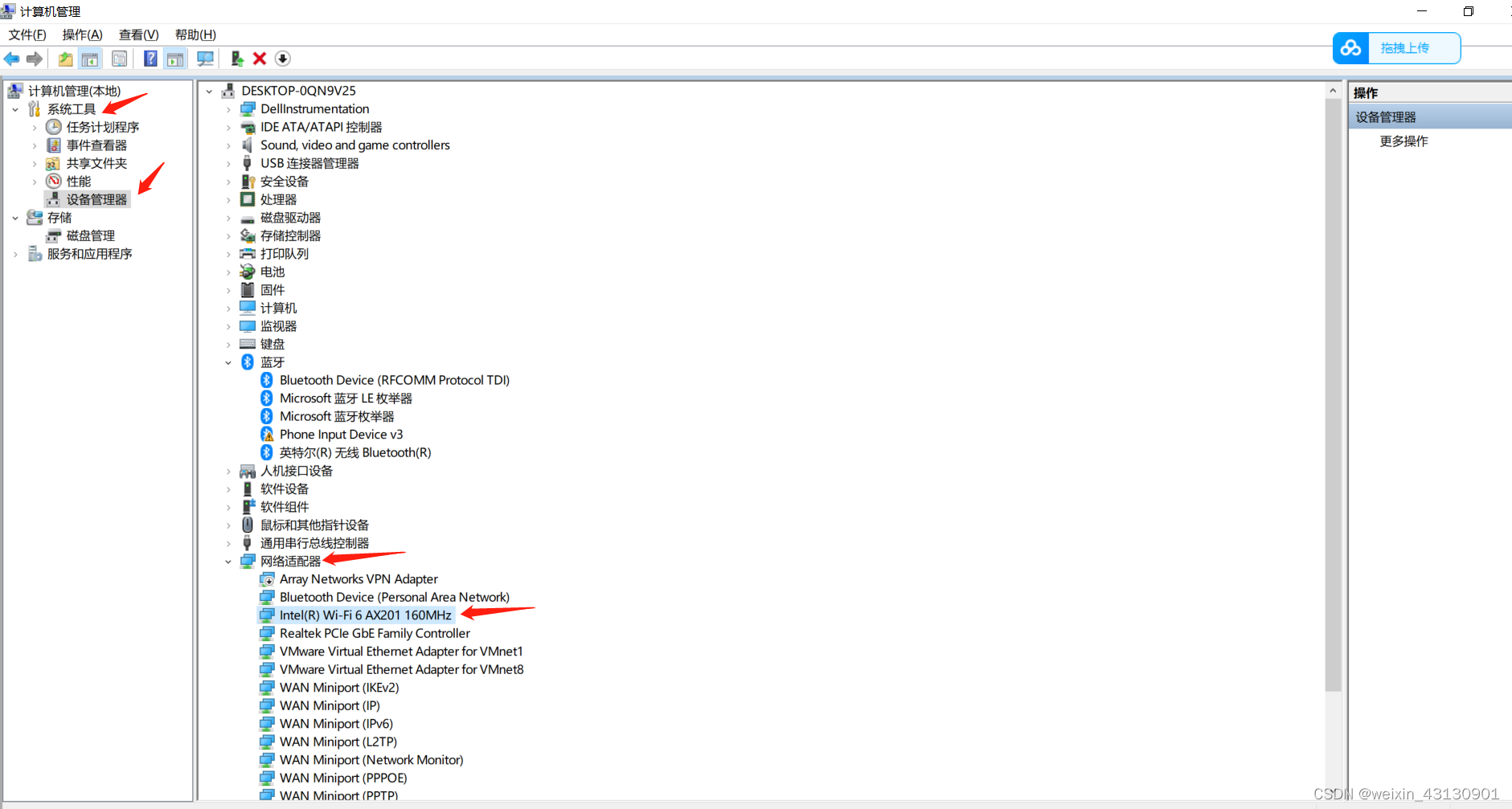The height and width of the screenshot is (809, 1512).
Task: Expand Sound, video and game controllers
Action: [x=228, y=145]
